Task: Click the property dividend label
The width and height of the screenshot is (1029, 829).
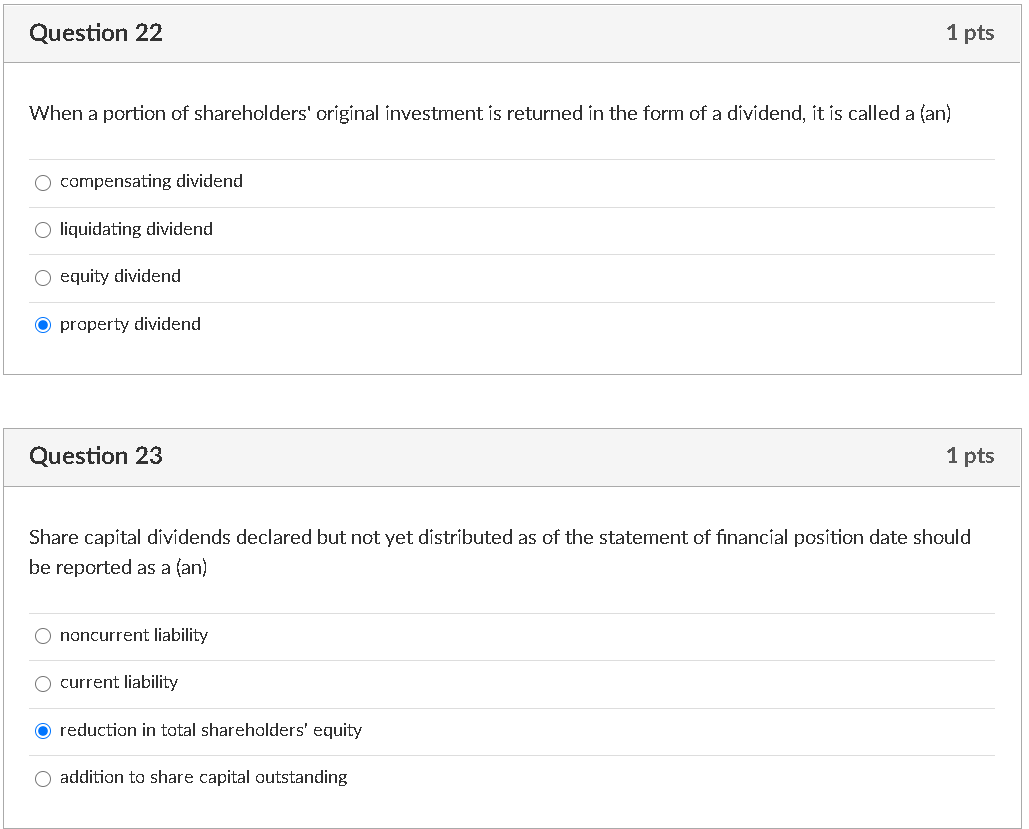Action: (130, 324)
